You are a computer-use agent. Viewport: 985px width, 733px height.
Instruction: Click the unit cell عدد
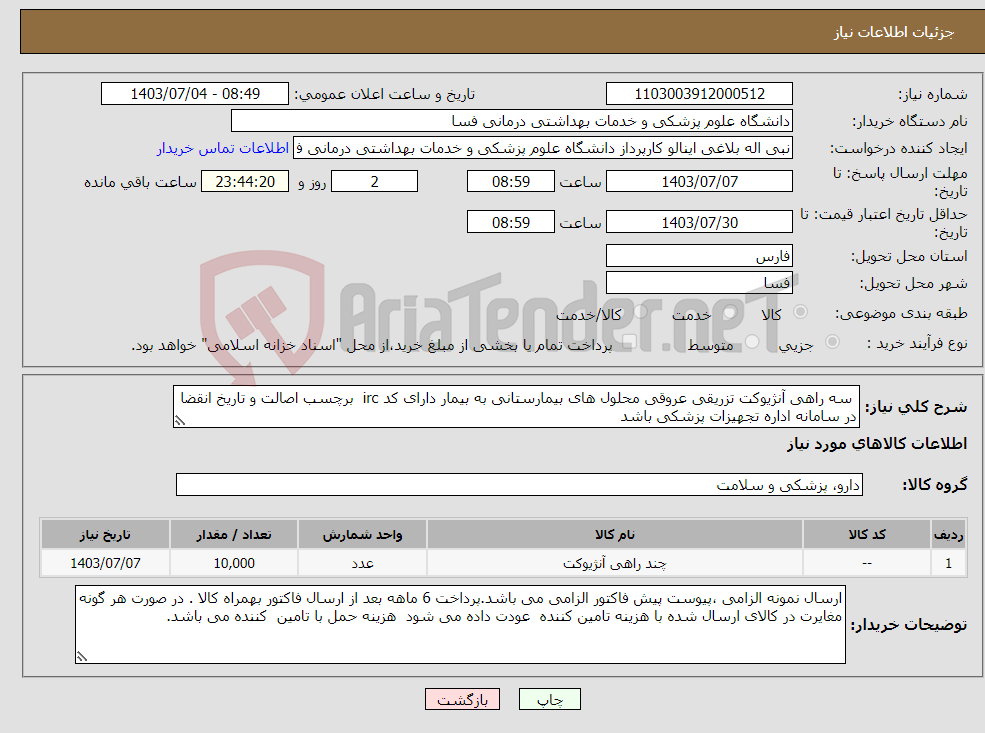362,563
